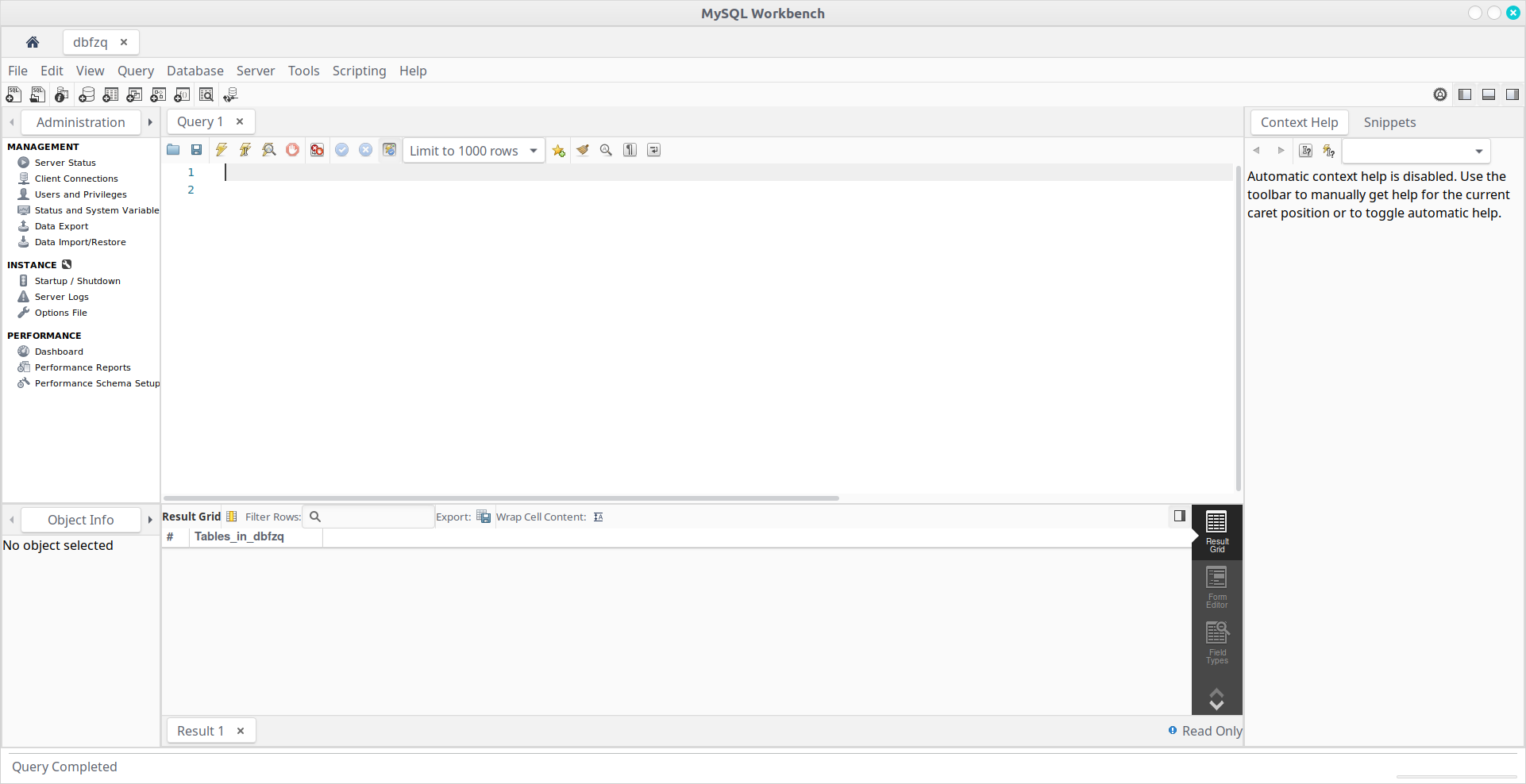Get context help for caret position
The height and width of the screenshot is (784, 1526).
[1306, 151]
